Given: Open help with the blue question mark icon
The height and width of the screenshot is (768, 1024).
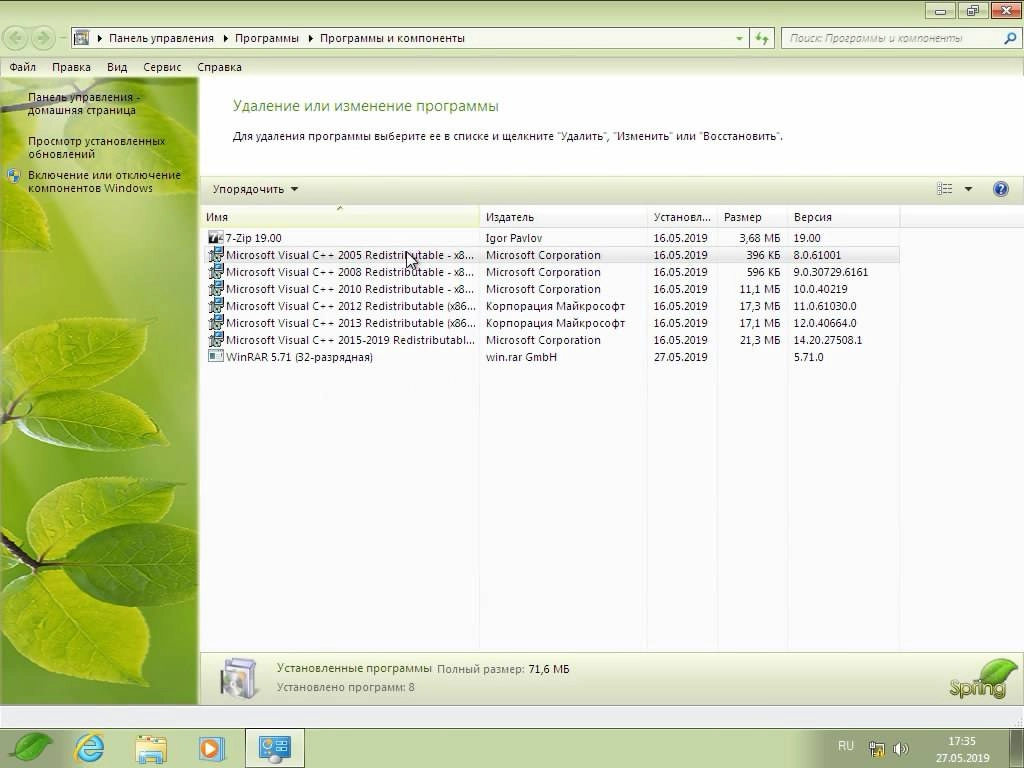Looking at the screenshot, I should coord(1000,189).
